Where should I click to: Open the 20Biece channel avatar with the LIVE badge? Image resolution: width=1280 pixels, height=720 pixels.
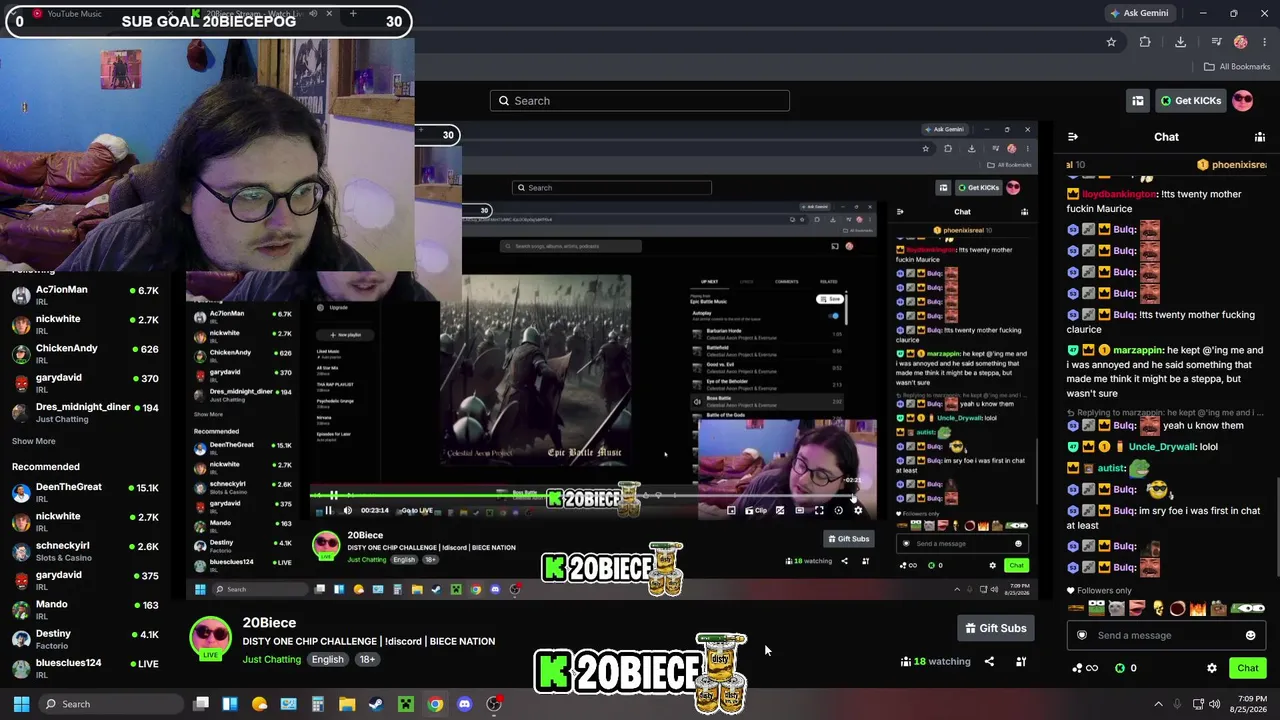(x=211, y=638)
